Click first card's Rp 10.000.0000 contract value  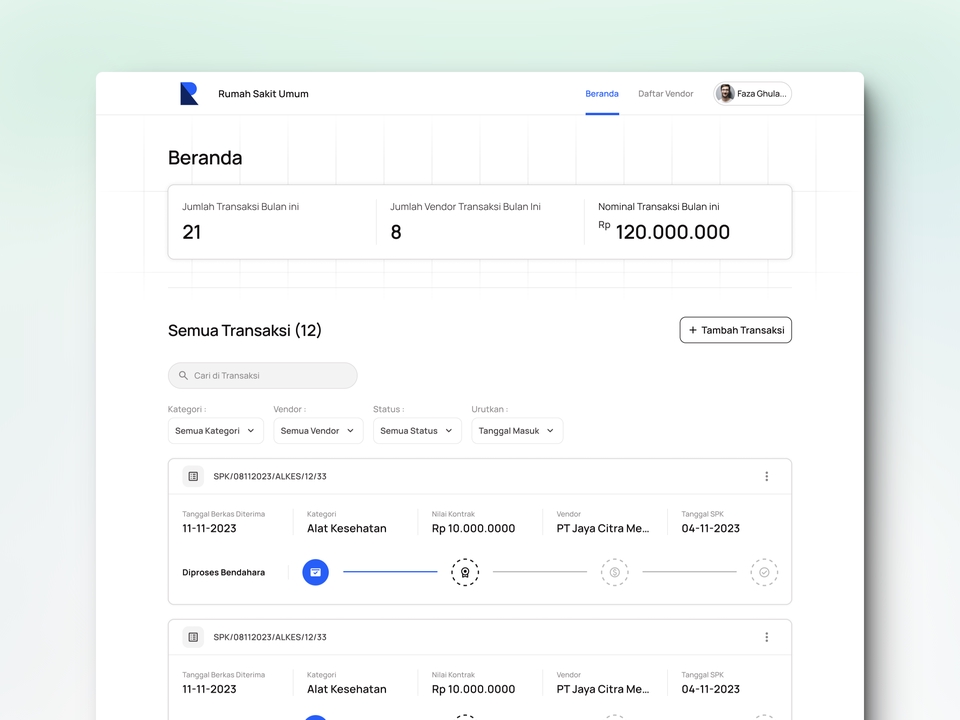point(473,528)
